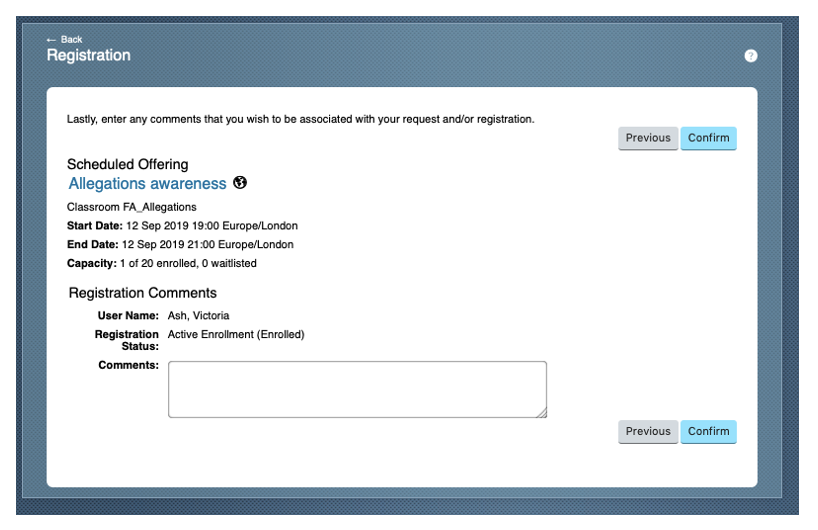818x530 pixels.
Task: Click the top Confirm button
Action: tap(708, 138)
